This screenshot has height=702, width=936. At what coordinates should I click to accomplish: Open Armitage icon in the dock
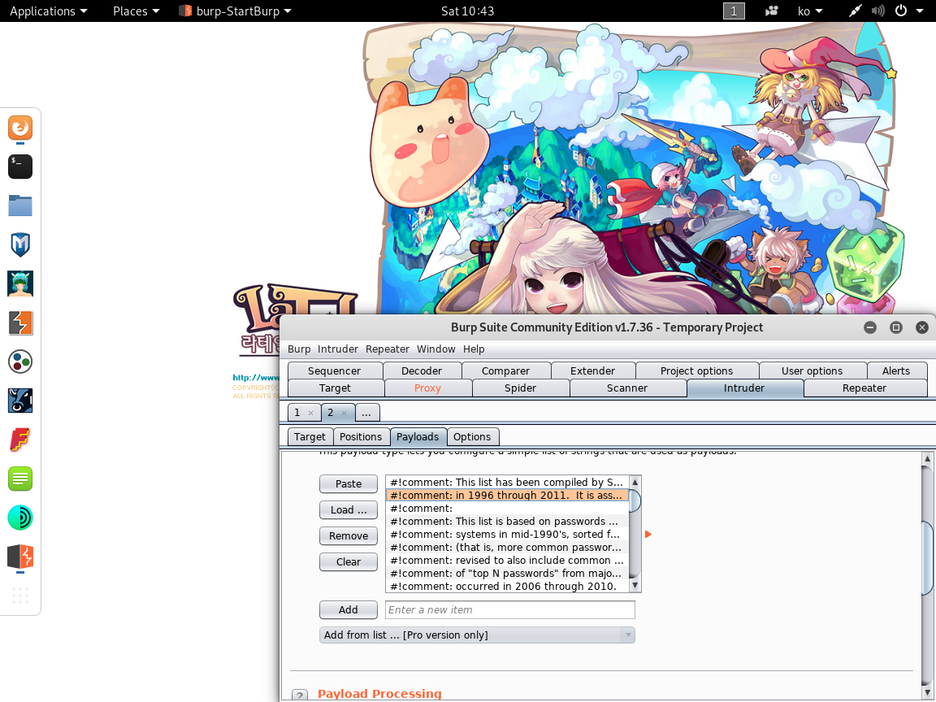tap(20, 284)
